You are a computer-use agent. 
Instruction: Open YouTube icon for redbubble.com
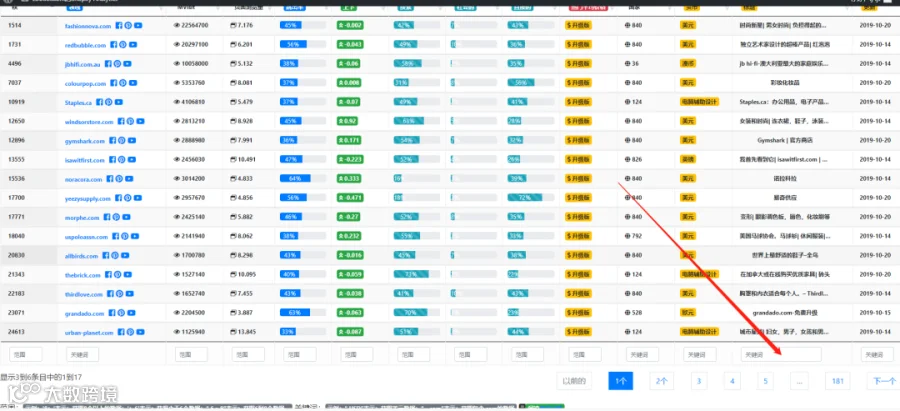pos(133,45)
